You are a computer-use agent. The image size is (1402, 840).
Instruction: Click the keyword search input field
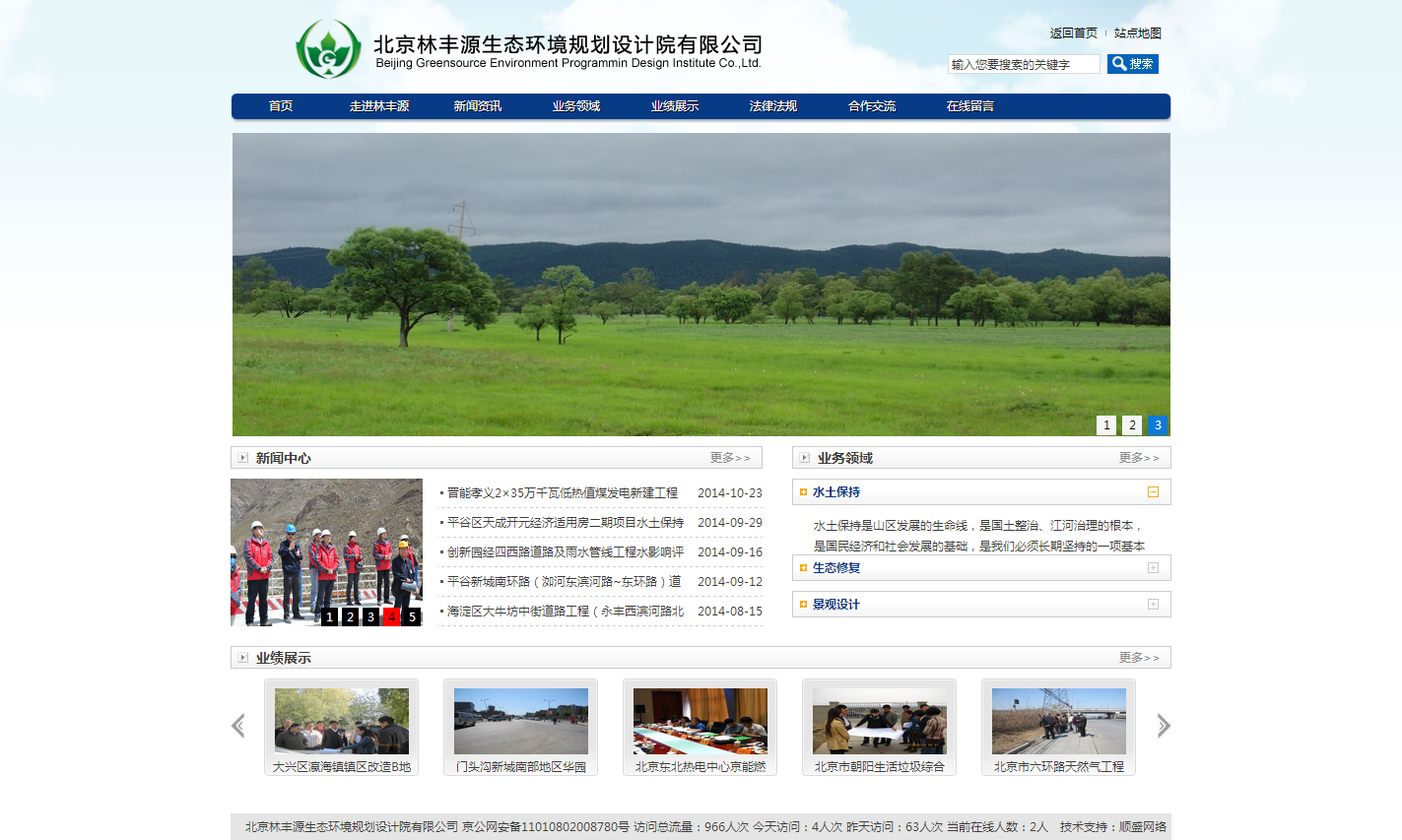tap(1023, 64)
